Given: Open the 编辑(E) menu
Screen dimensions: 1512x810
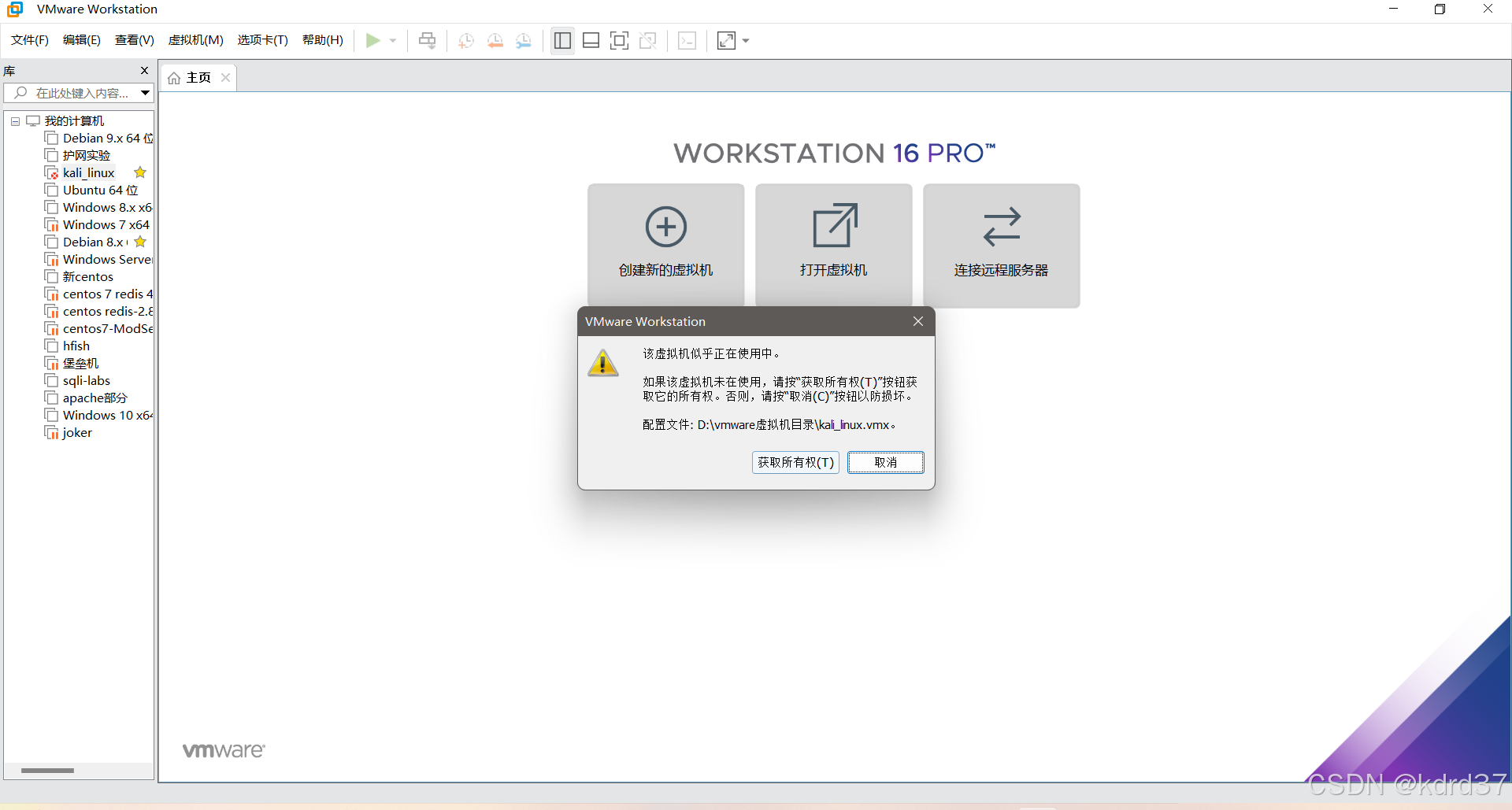Looking at the screenshot, I should tap(82, 40).
